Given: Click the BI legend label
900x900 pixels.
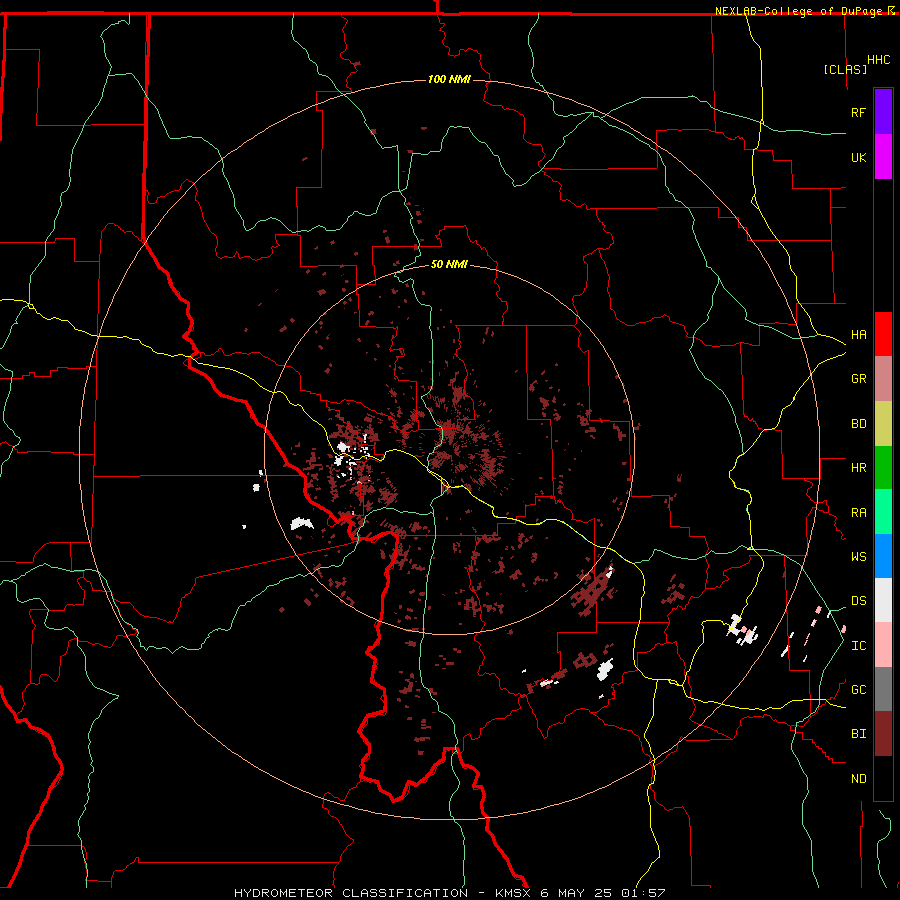Looking at the screenshot, I should click(858, 734).
